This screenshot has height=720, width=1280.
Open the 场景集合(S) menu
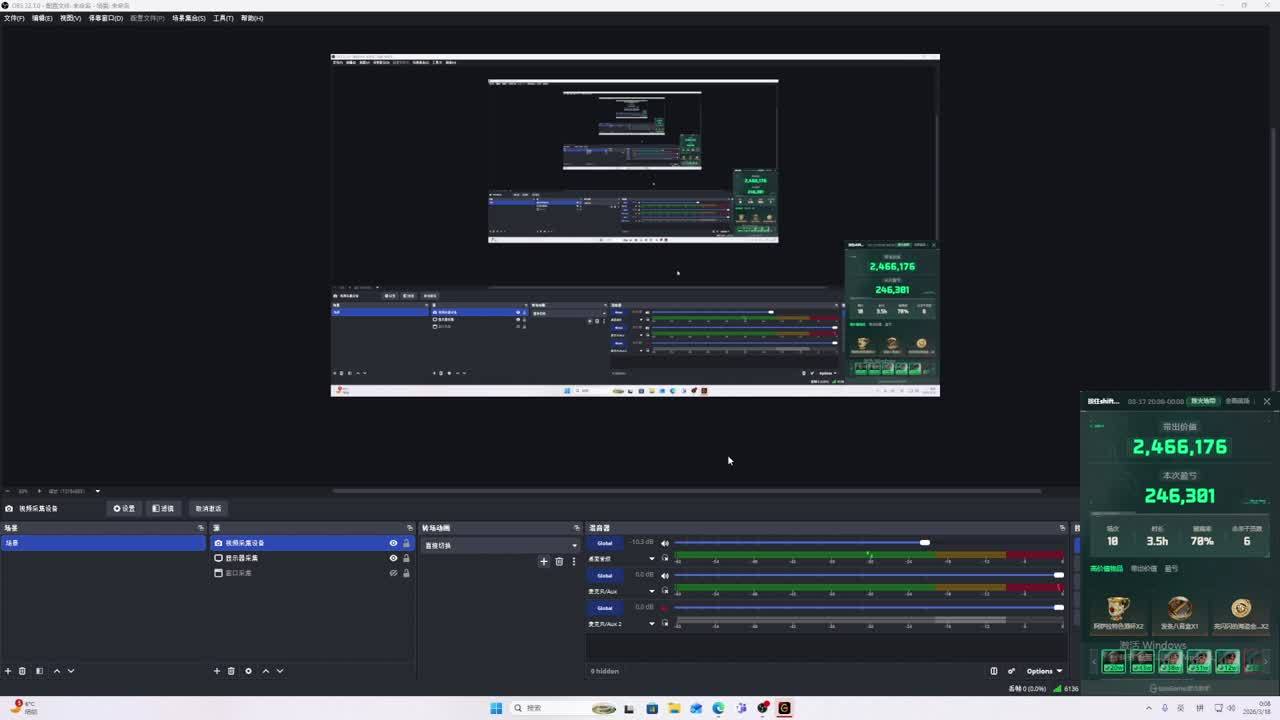(188, 18)
